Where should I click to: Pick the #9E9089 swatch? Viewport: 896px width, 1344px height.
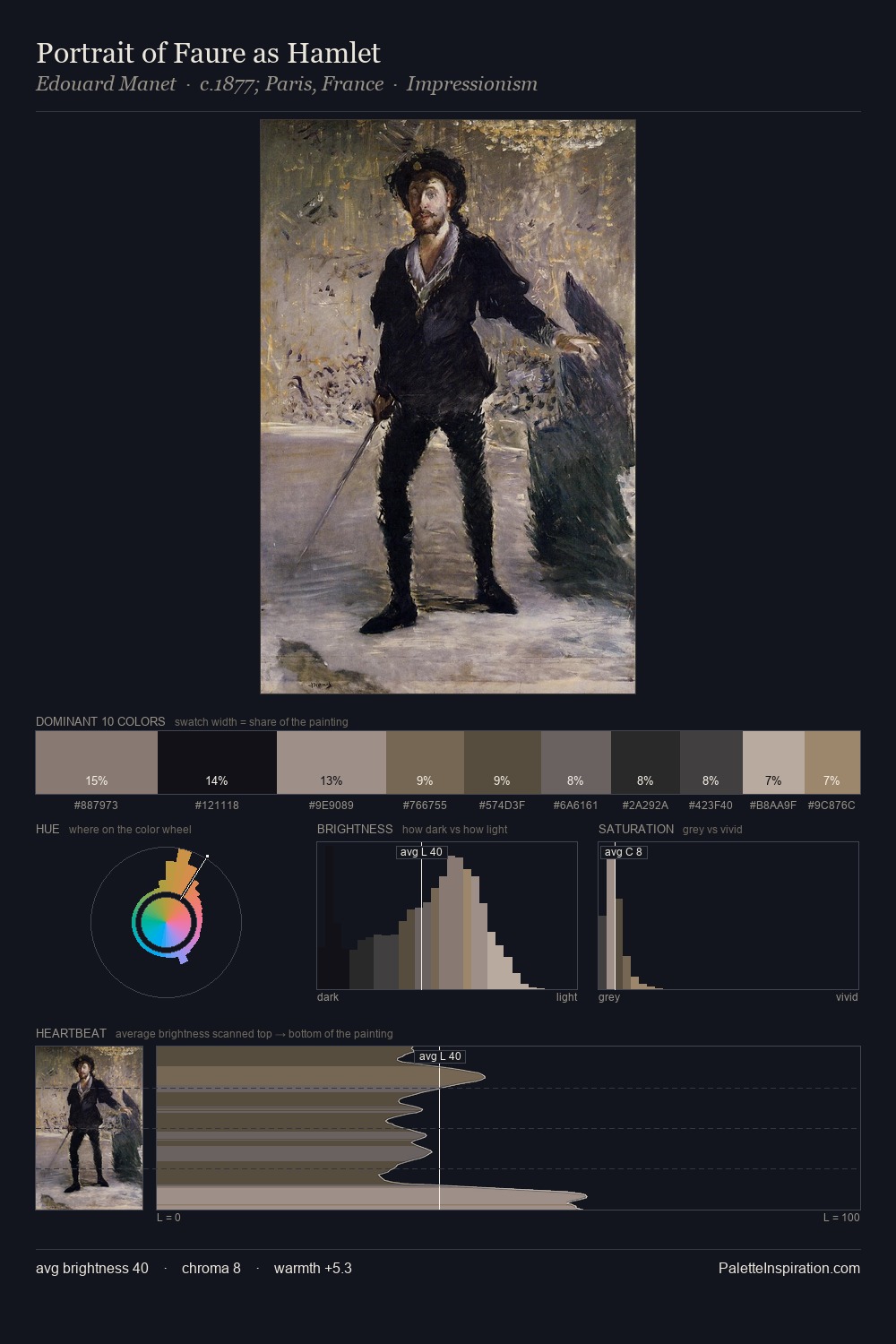coord(332,762)
